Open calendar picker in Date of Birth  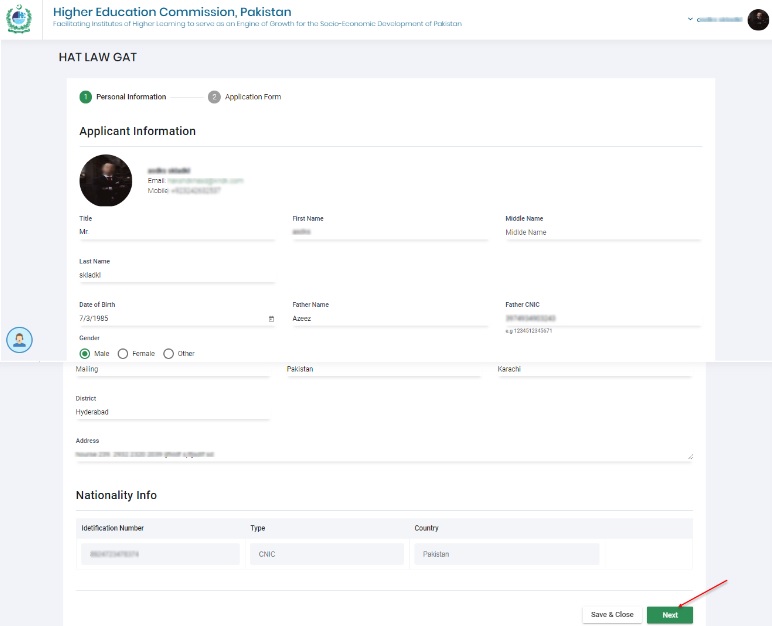271,319
